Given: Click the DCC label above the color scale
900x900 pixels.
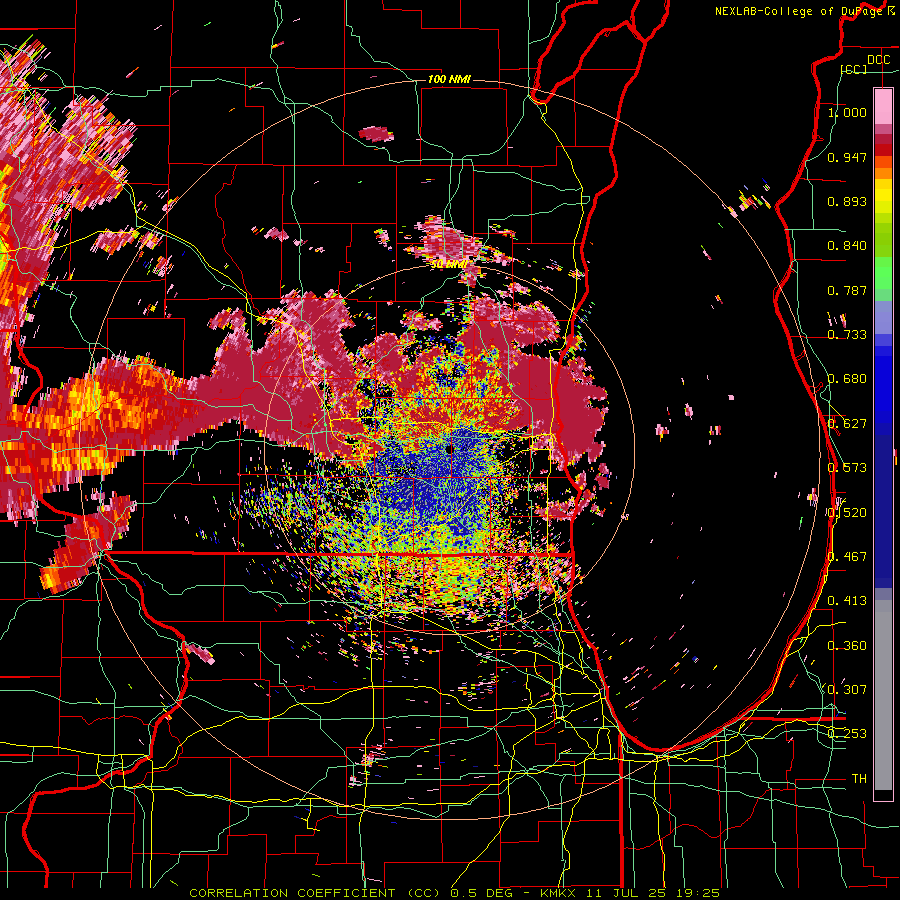Looking at the screenshot, I should pyautogui.click(x=878, y=60).
